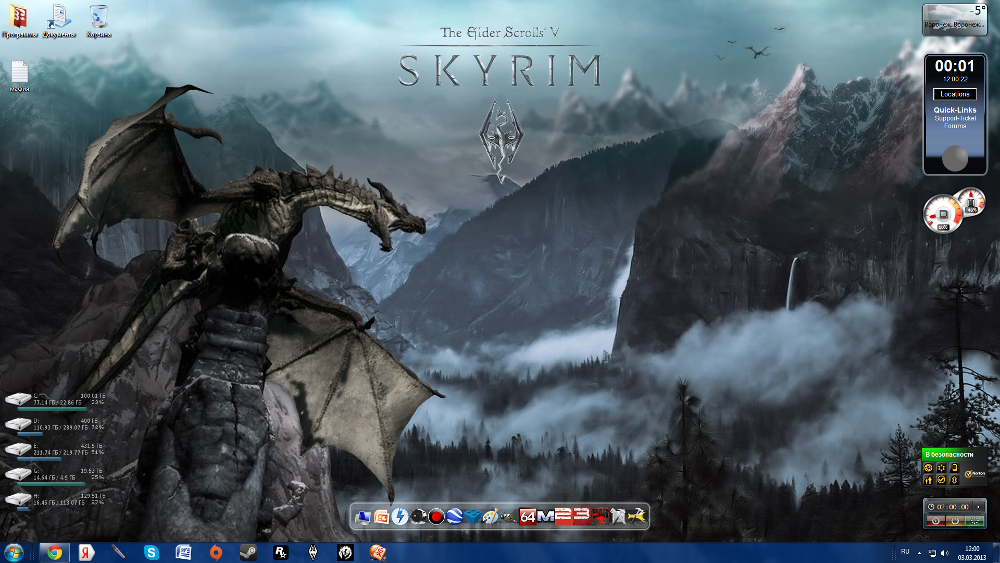Click the red power button in the timer gadget

tap(936, 521)
